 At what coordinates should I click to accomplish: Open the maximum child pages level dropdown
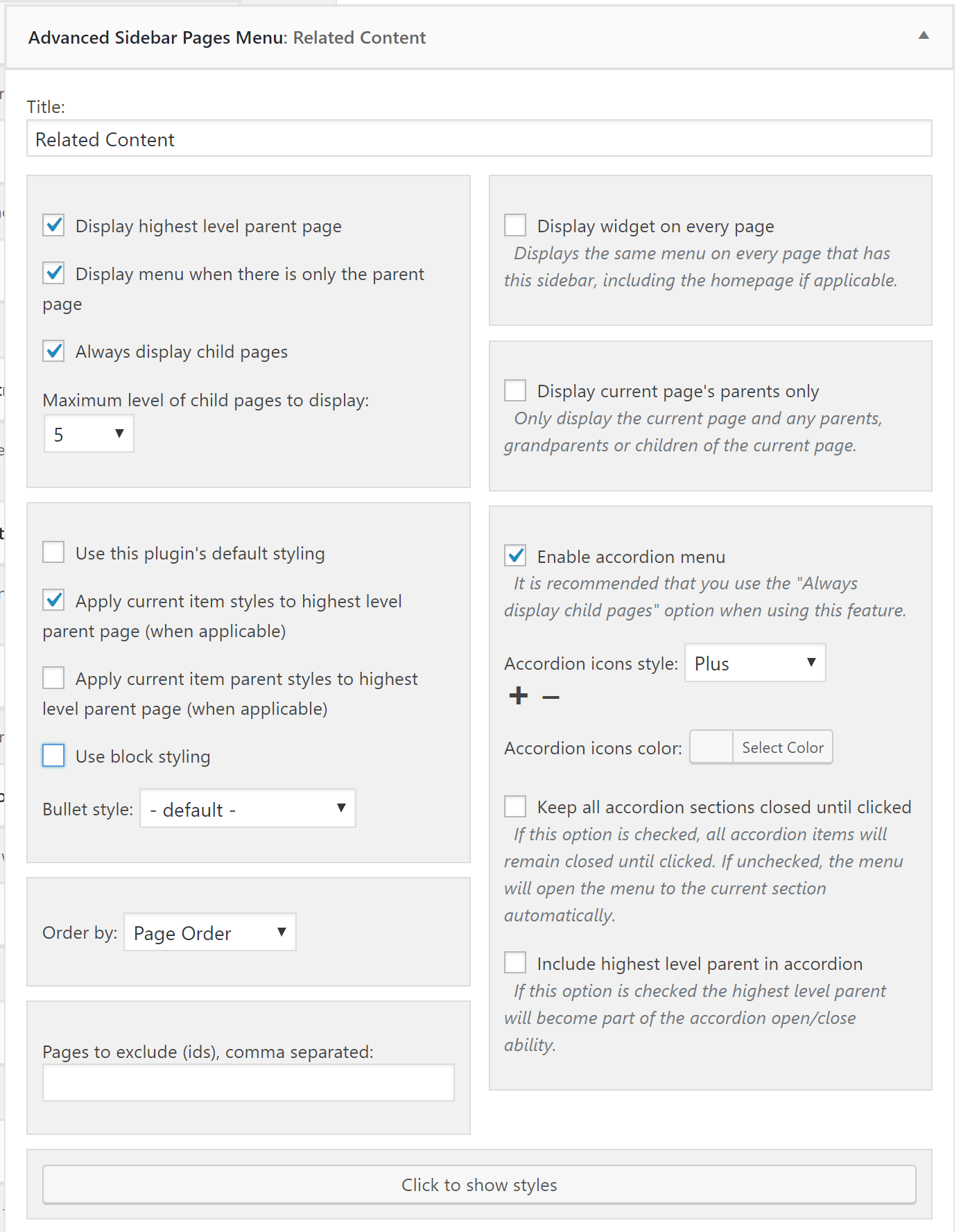click(x=88, y=433)
